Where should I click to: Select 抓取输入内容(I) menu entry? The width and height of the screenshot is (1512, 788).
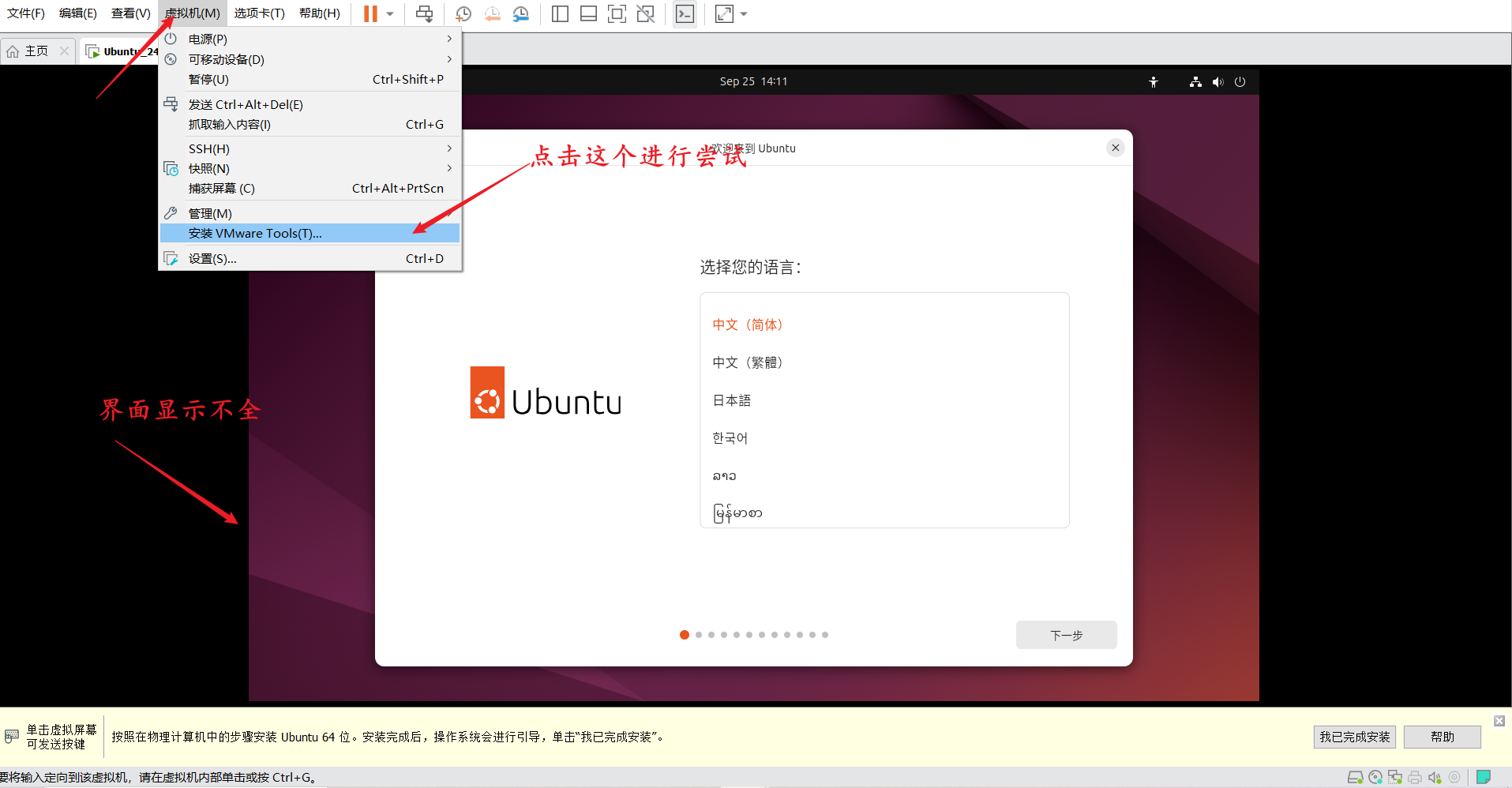point(310,124)
